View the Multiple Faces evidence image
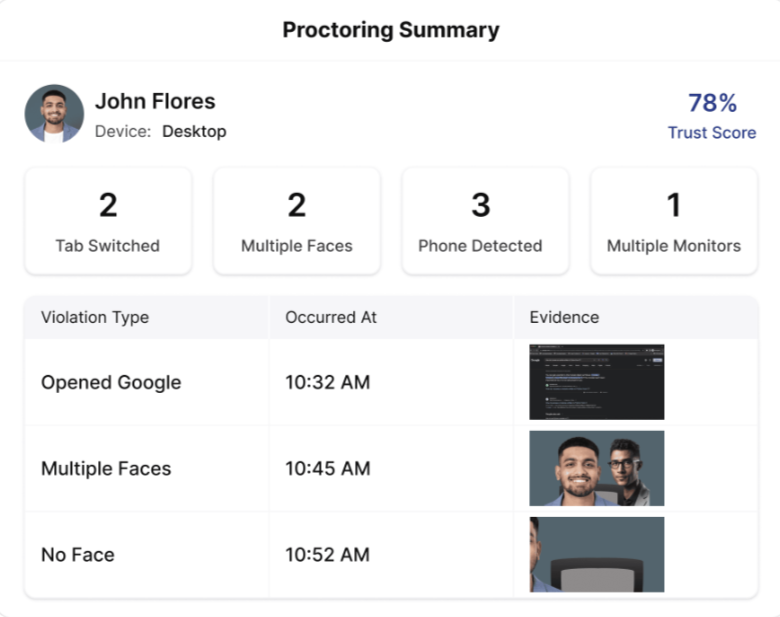This screenshot has width=780, height=617. (596, 468)
